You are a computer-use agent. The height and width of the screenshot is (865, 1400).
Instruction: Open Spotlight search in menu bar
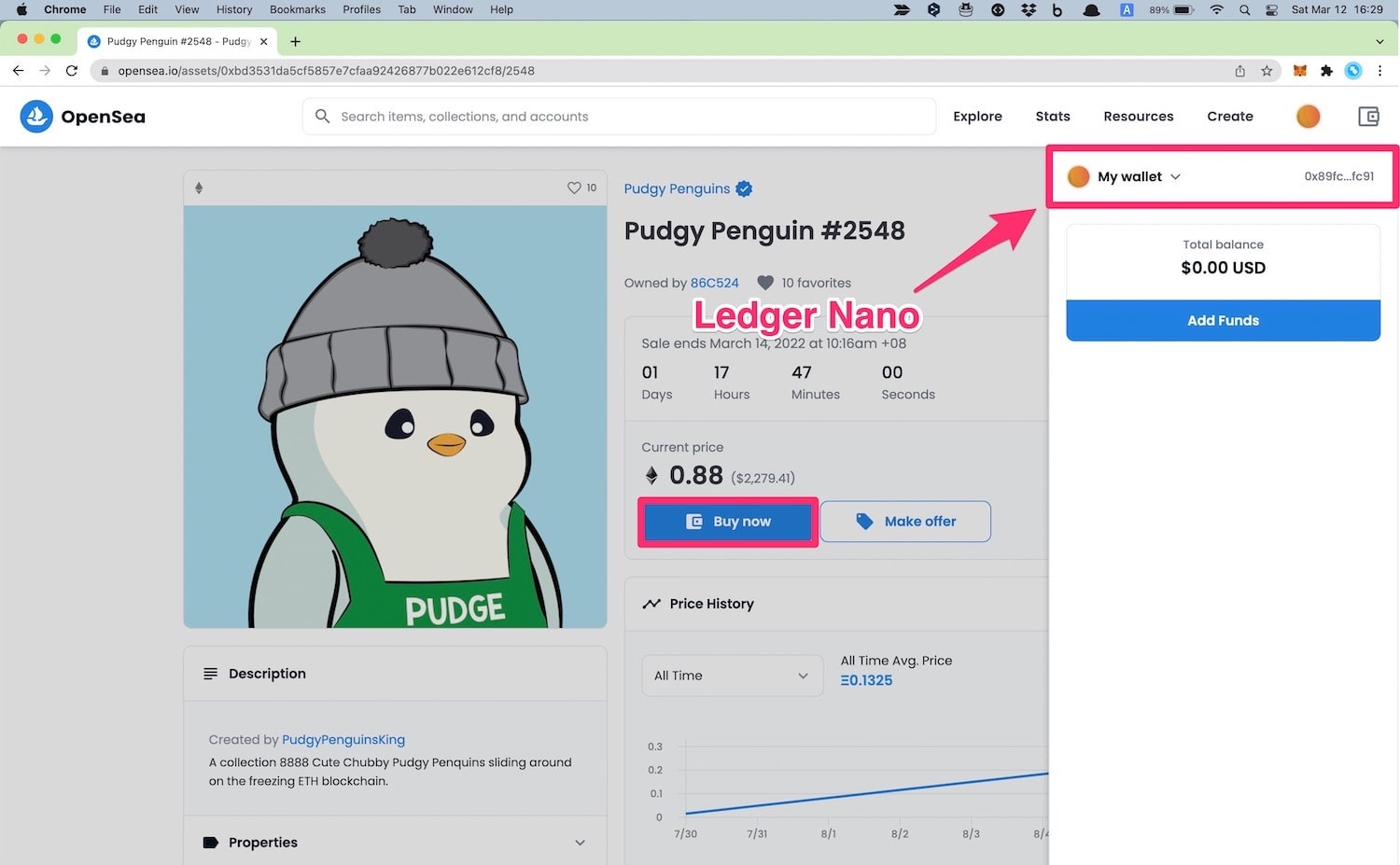[1244, 9]
